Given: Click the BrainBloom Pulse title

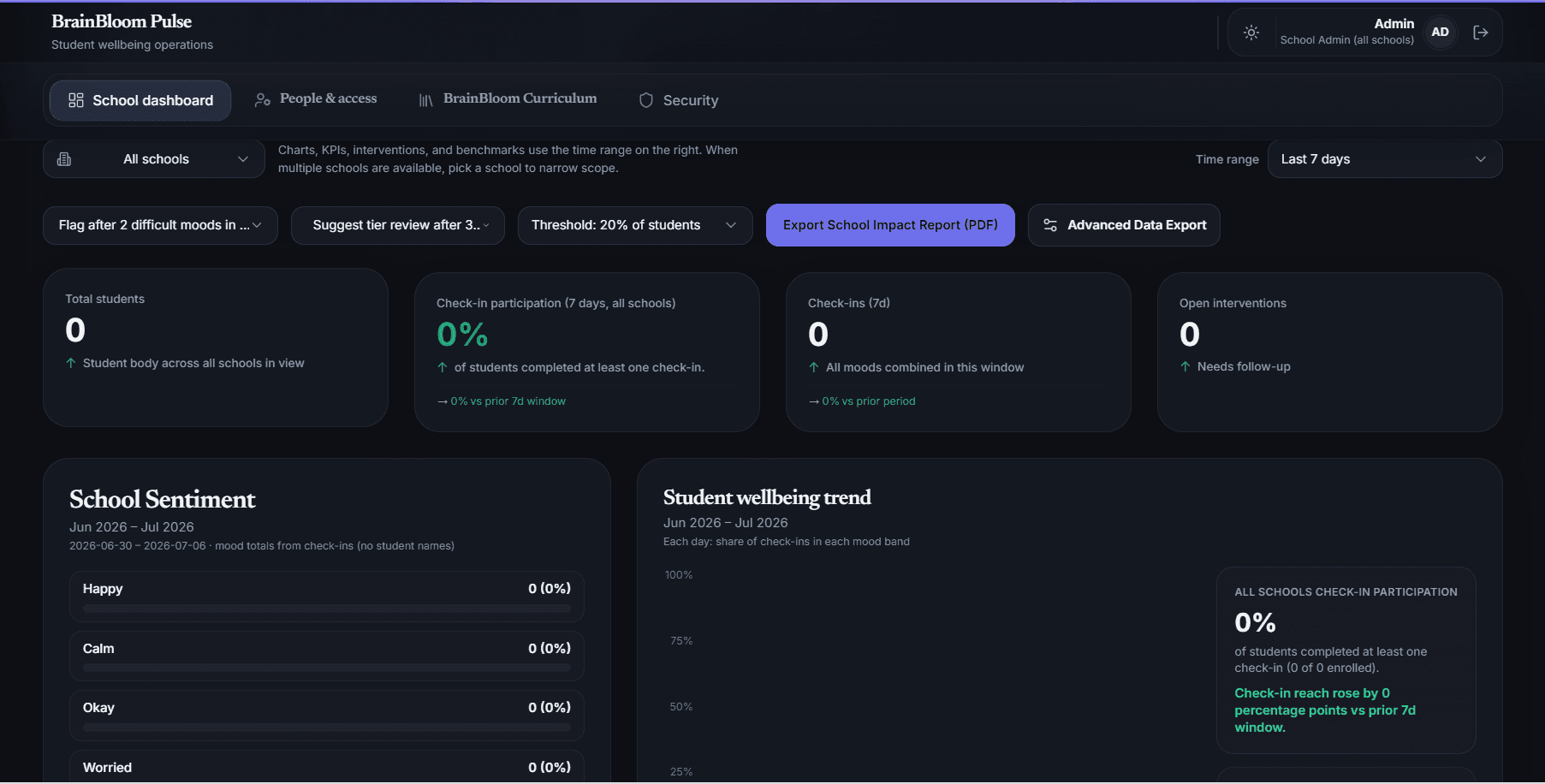Looking at the screenshot, I should coord(122,21).
